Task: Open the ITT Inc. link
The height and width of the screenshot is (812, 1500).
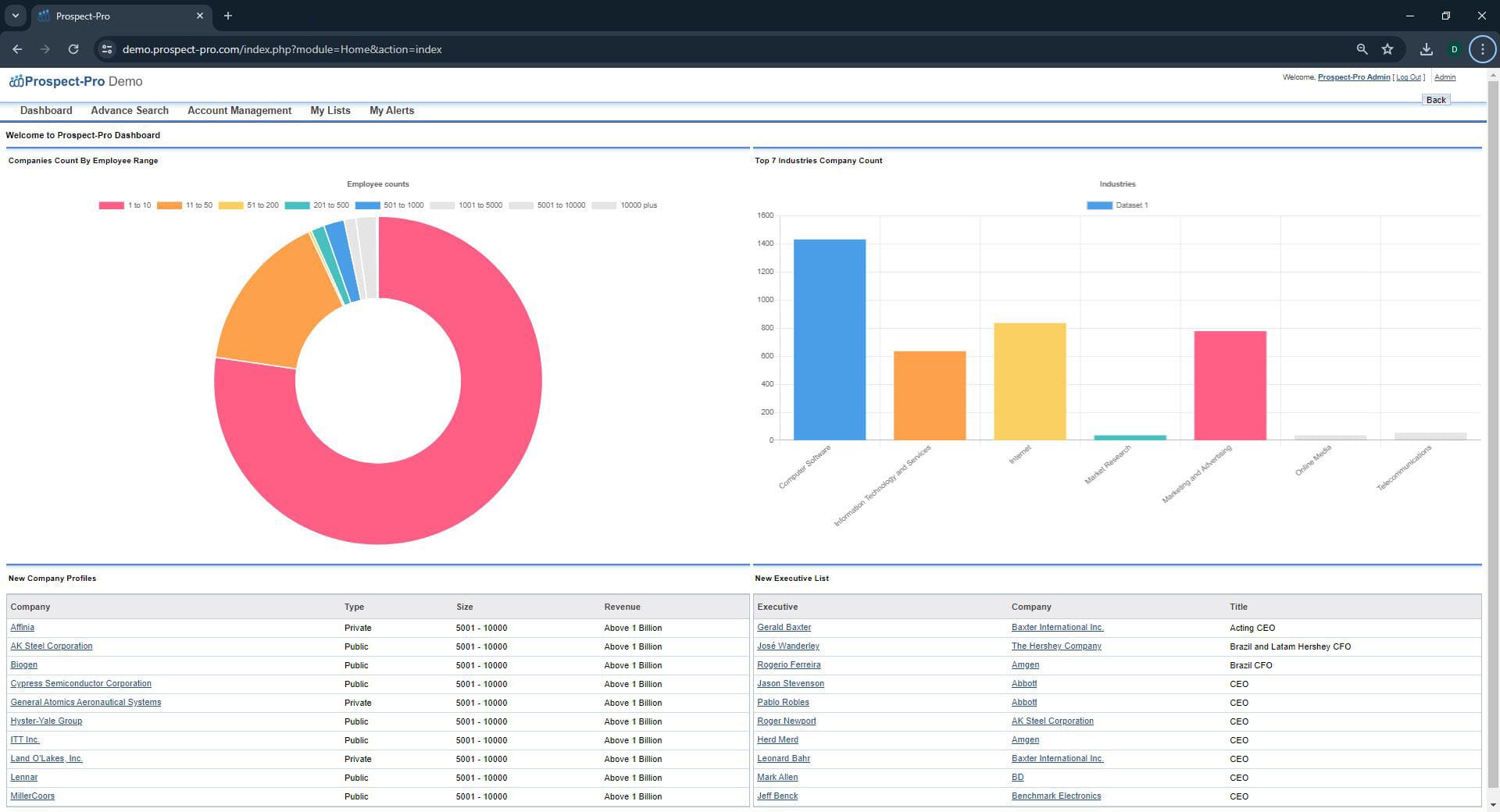Action: pyautogui.click(x=25, y=740)
